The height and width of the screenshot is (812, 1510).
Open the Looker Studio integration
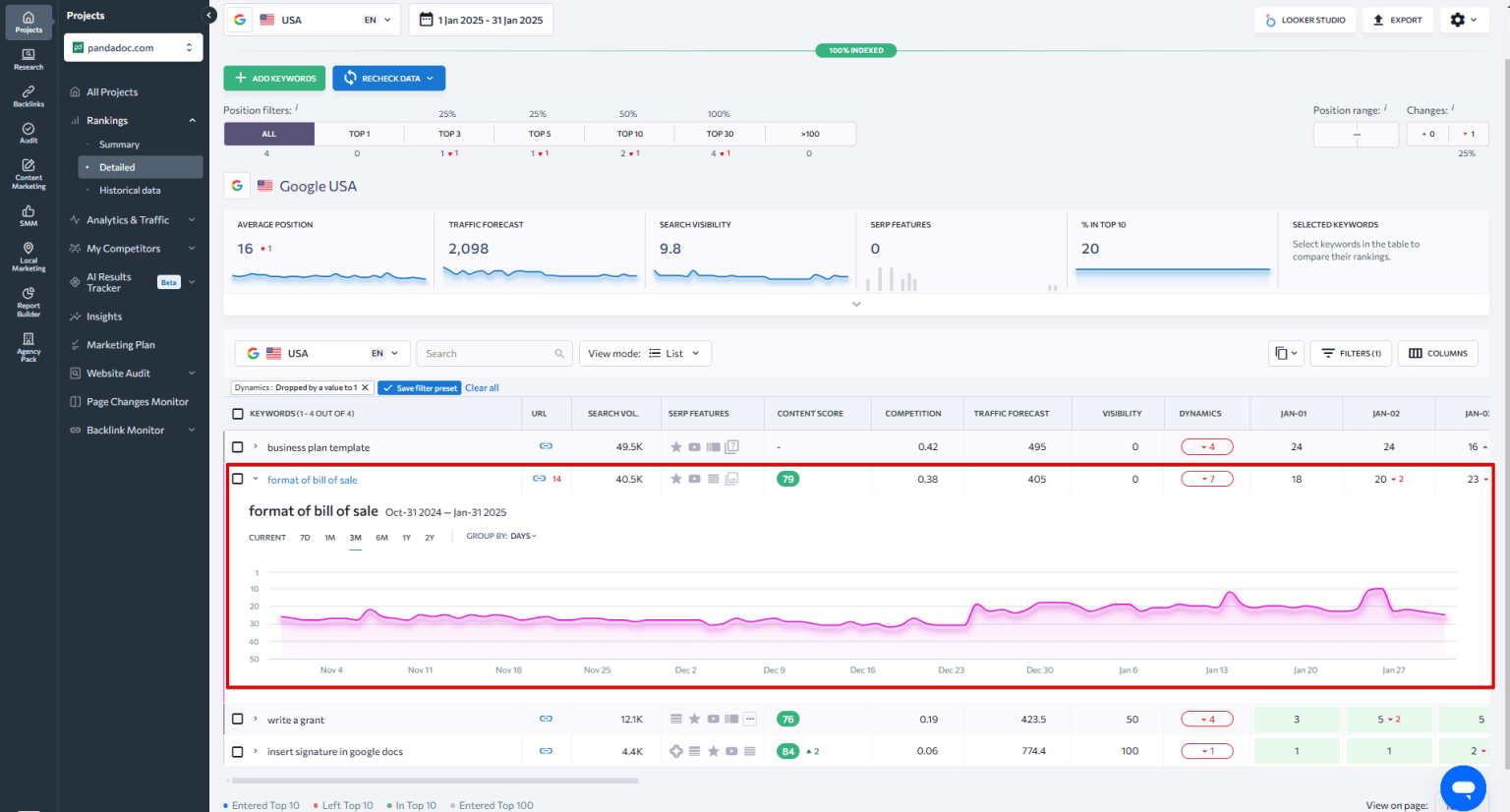[x=1305, y=19]
